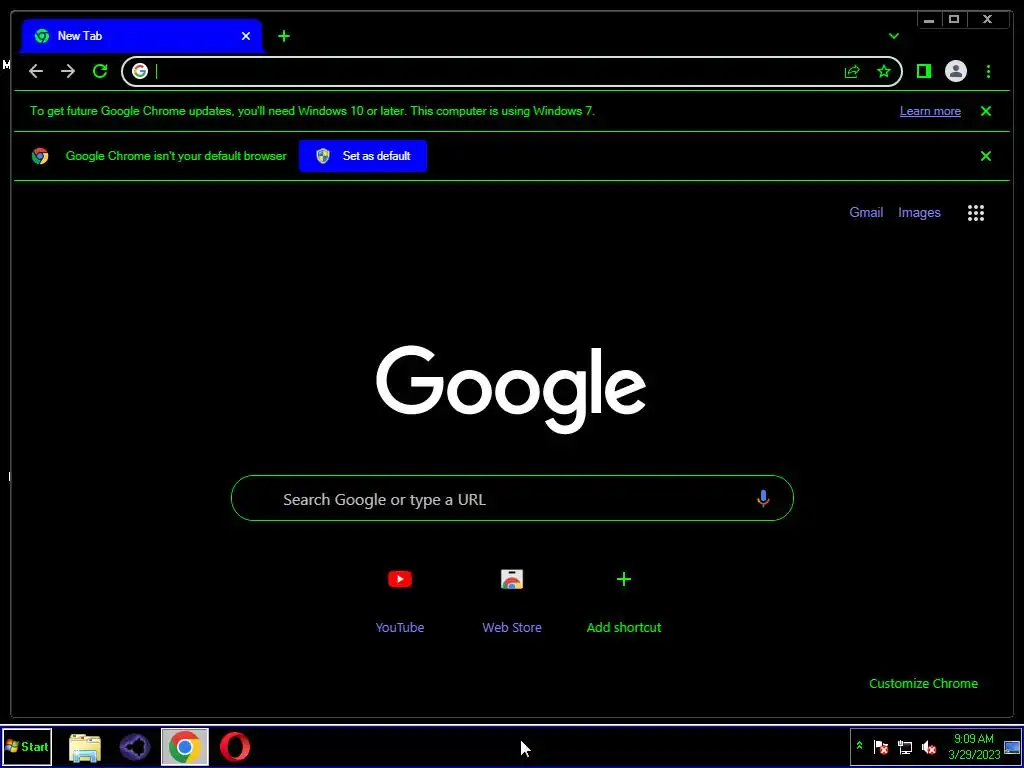The image size is (1024, 768).
Task: Dismiss the default browser infobar
Action: 986,156
